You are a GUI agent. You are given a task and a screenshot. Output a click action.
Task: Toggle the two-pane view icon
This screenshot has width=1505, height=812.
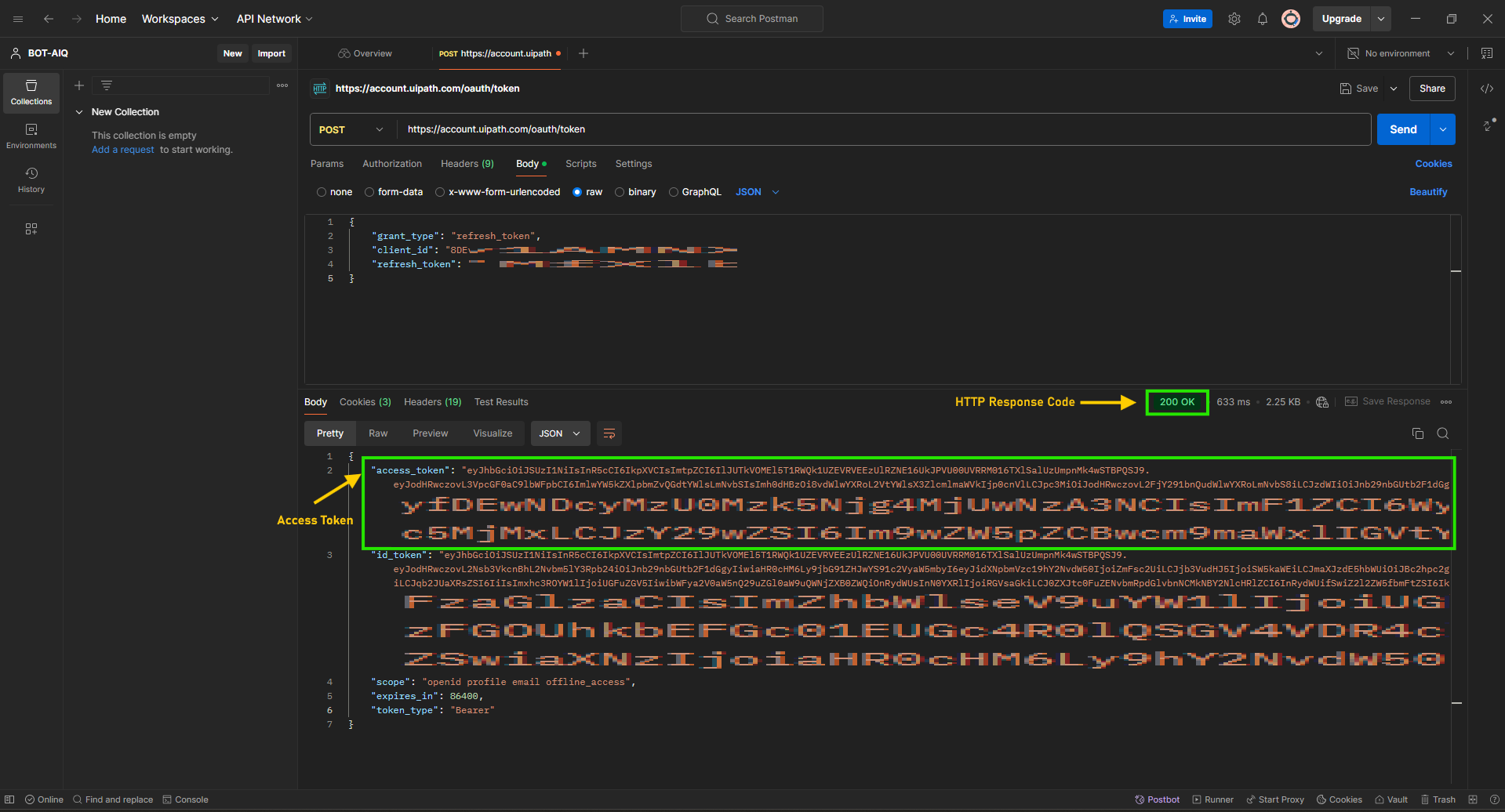coord(1473,799)
